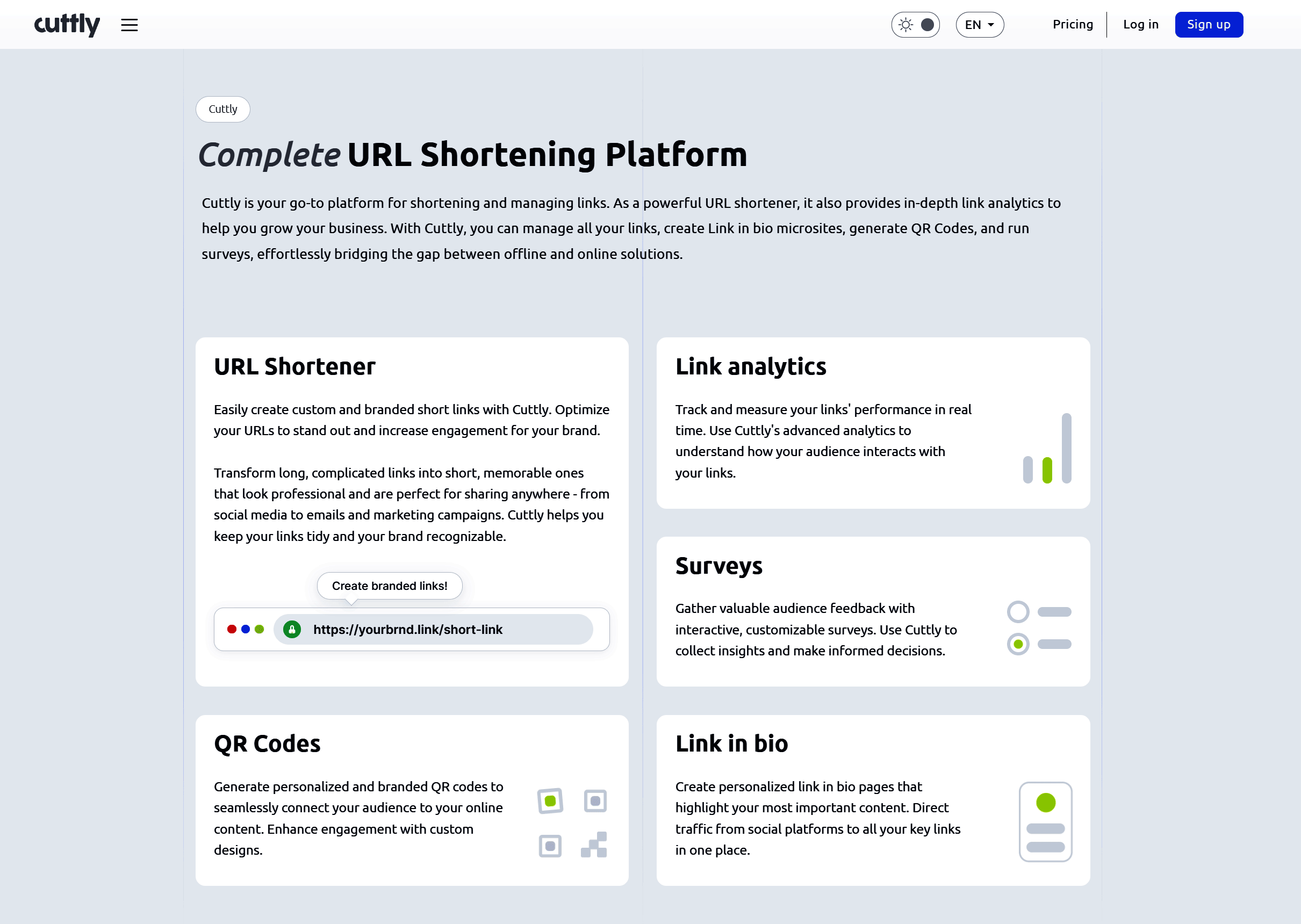Screen dimensions: 1301x924
Task: Open the EN language dropdown
Action: [x=979, y=25]
